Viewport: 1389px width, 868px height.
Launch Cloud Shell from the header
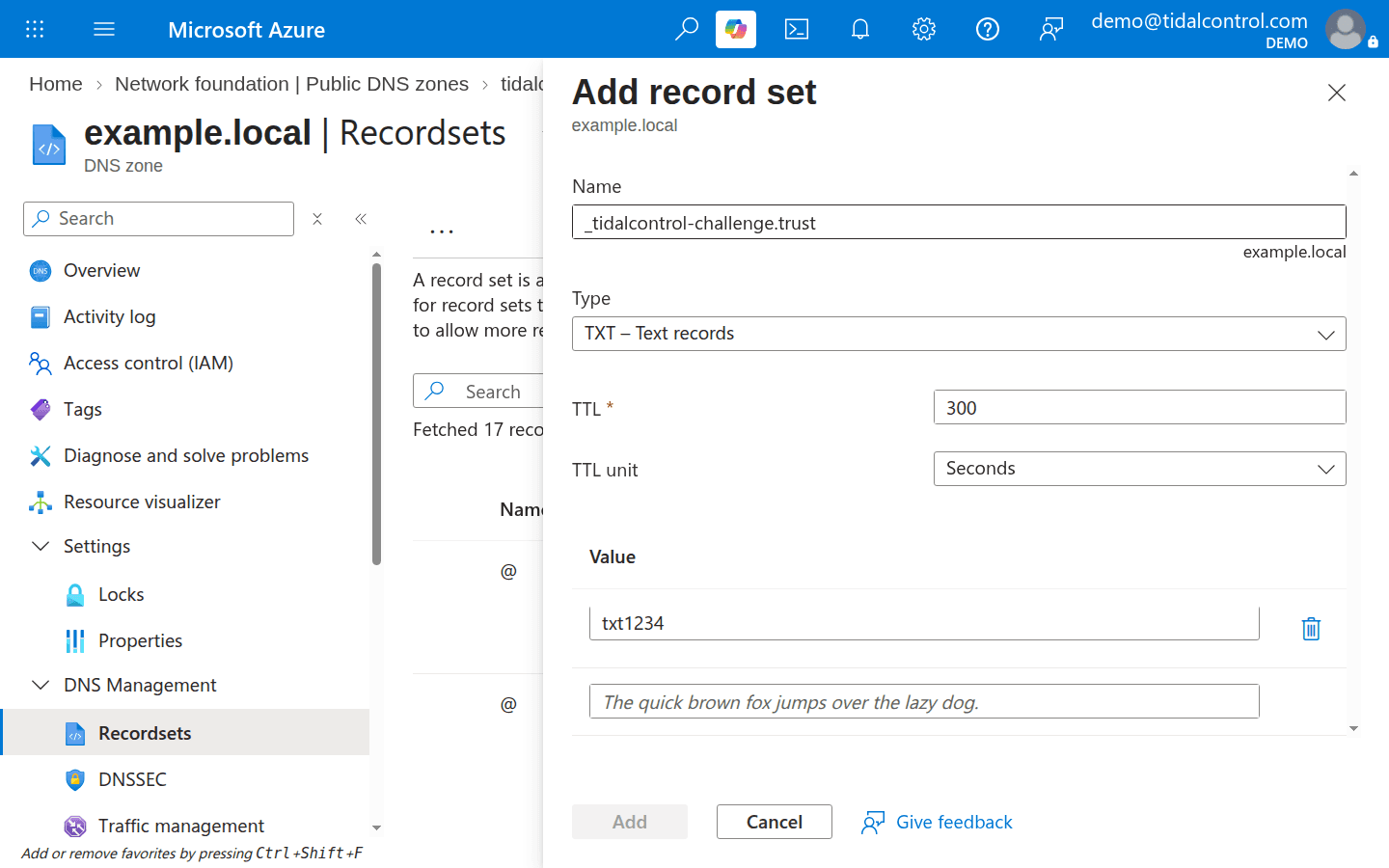point(797,29)
